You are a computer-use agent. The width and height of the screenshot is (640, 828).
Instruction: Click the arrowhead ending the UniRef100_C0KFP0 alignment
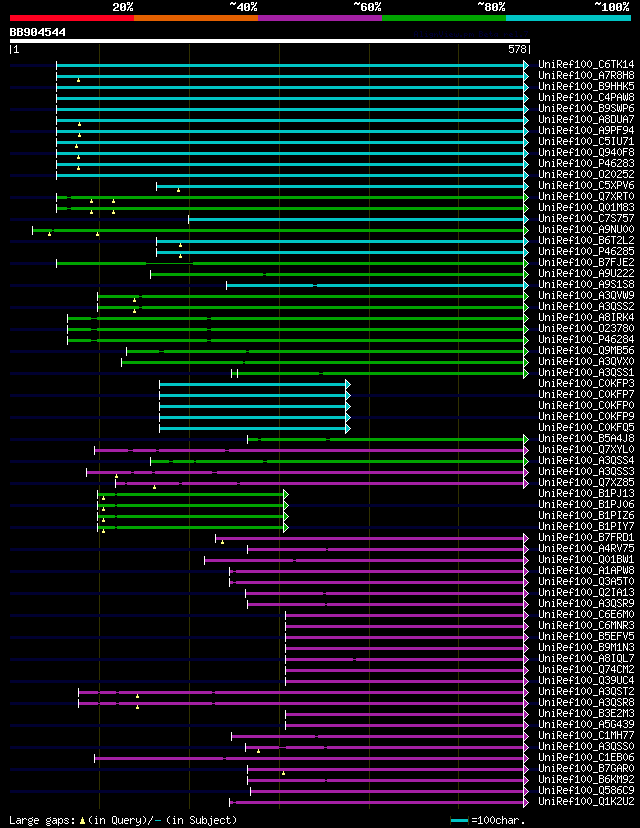pyautogui.click(x=348, y=406)
